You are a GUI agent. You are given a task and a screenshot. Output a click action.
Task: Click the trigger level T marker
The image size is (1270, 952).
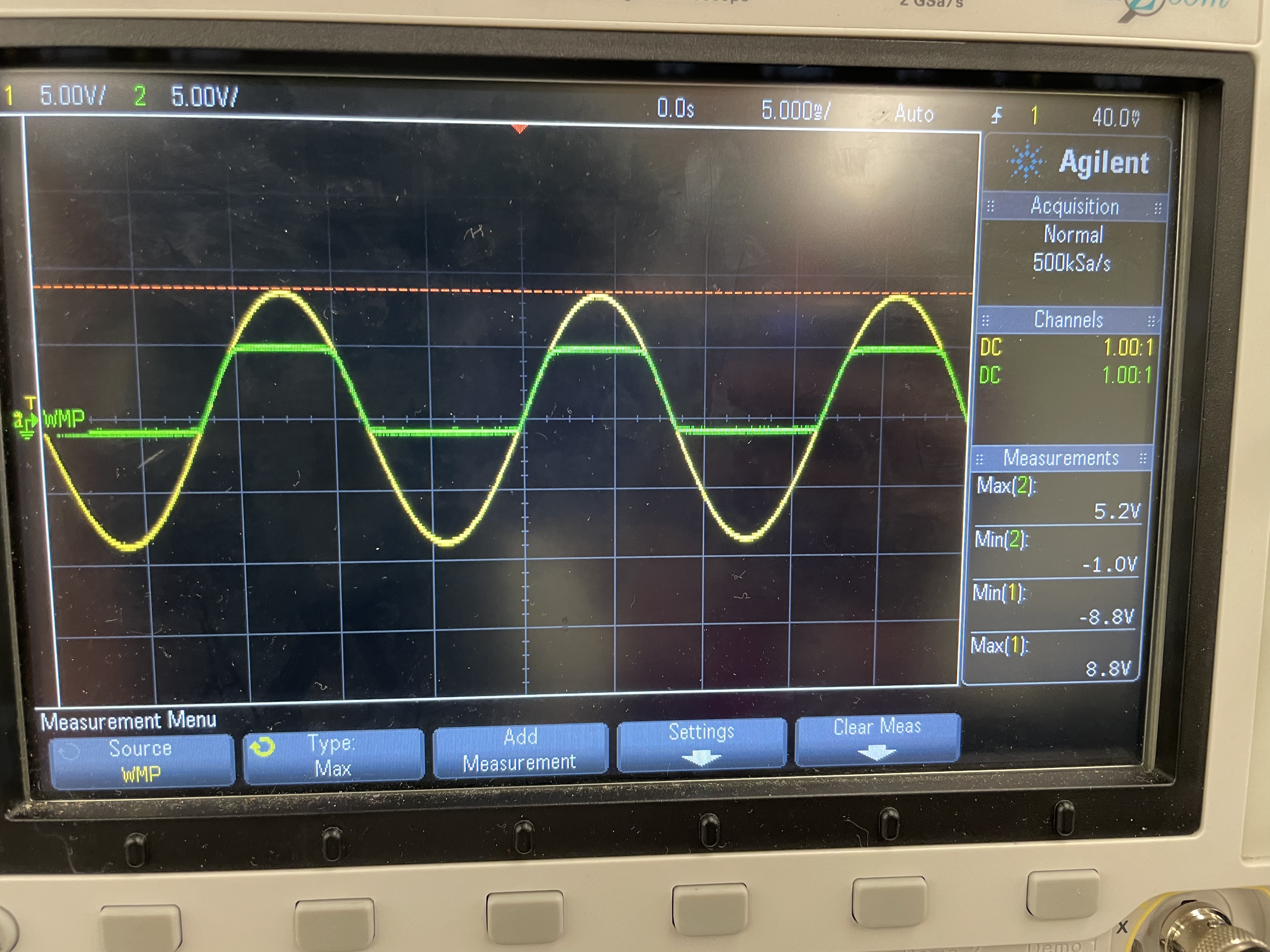(x=31, y=402)
